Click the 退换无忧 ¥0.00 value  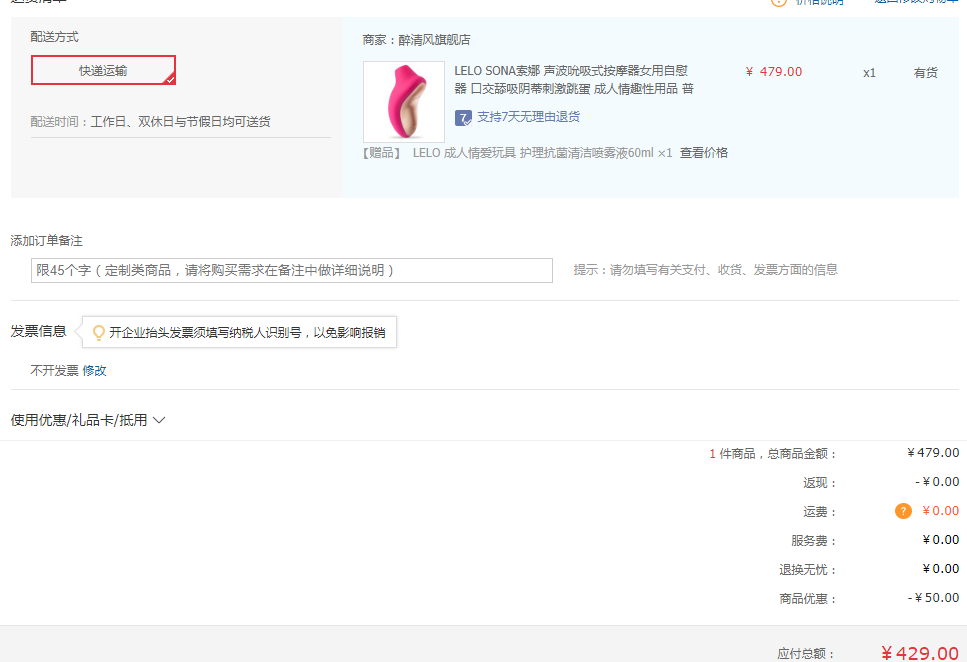[940, 569]
